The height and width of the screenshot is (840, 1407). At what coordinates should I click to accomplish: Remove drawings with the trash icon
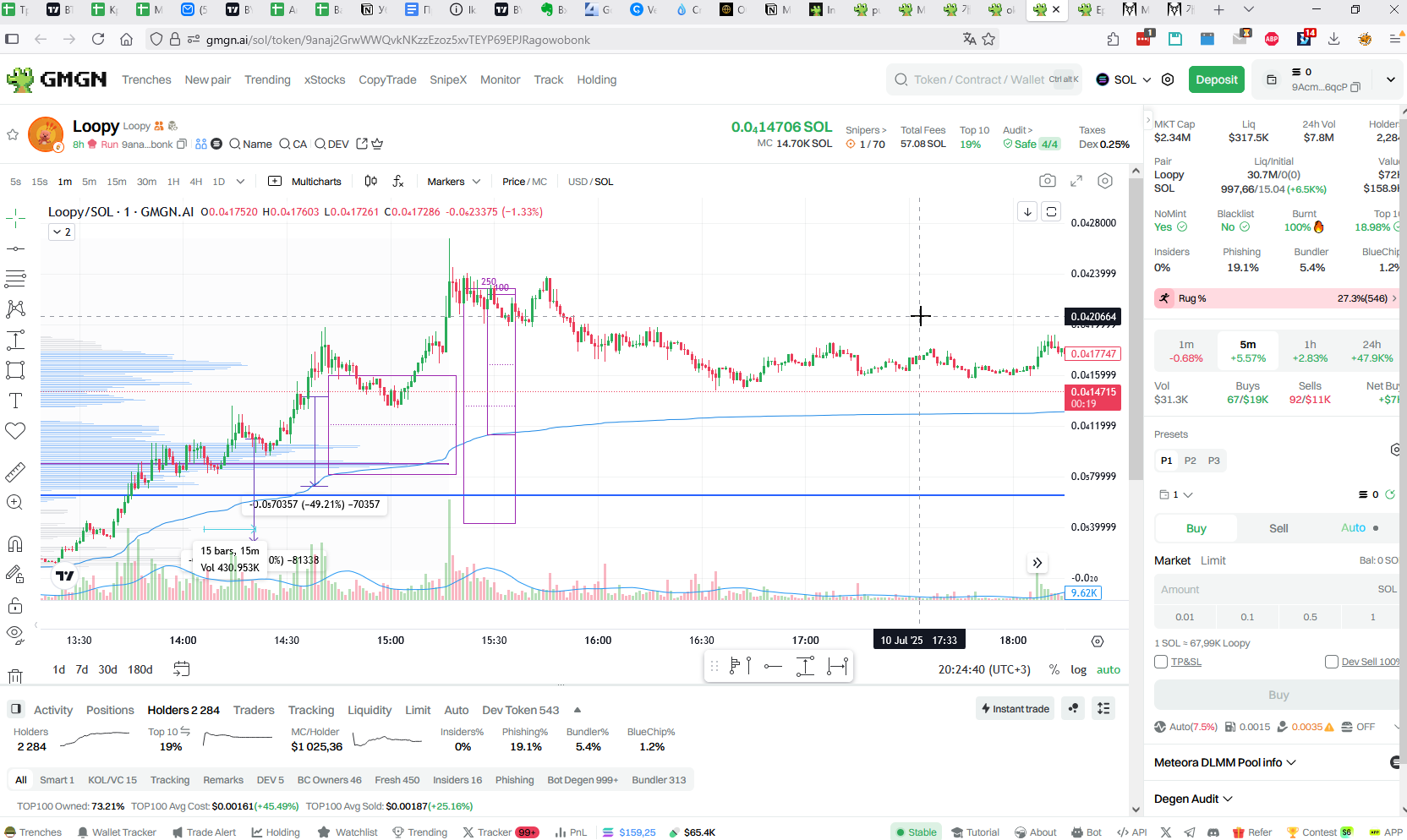15,675
